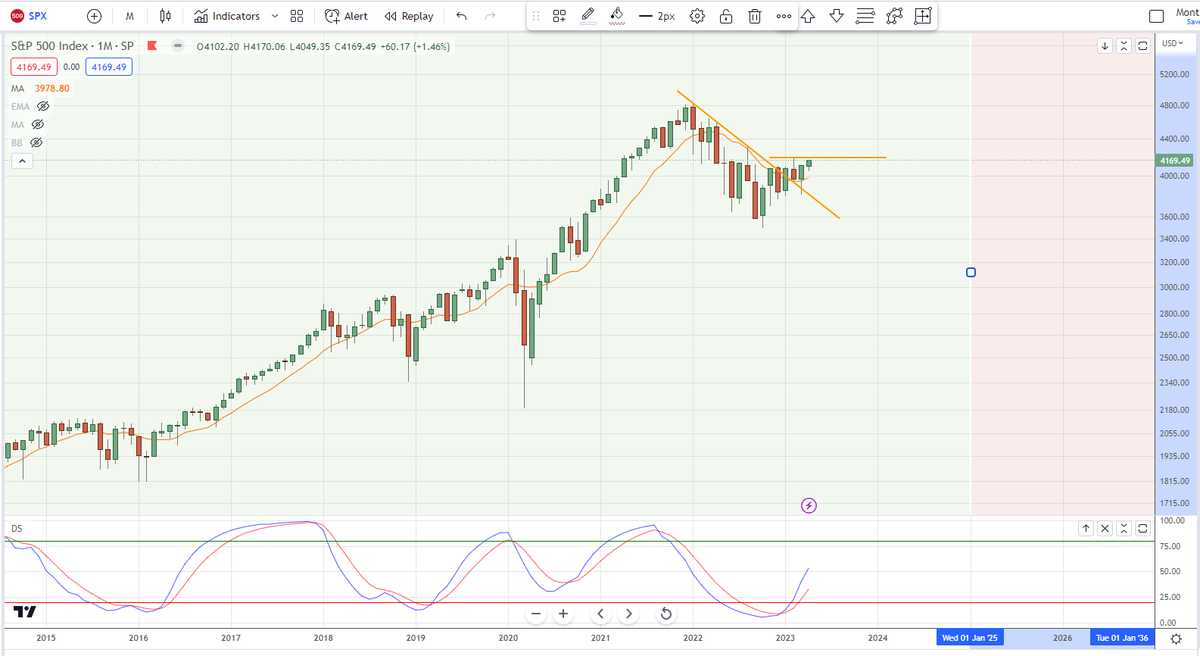Select the DS indicator label
The image size is (1200, 656).
pos(16,527)
